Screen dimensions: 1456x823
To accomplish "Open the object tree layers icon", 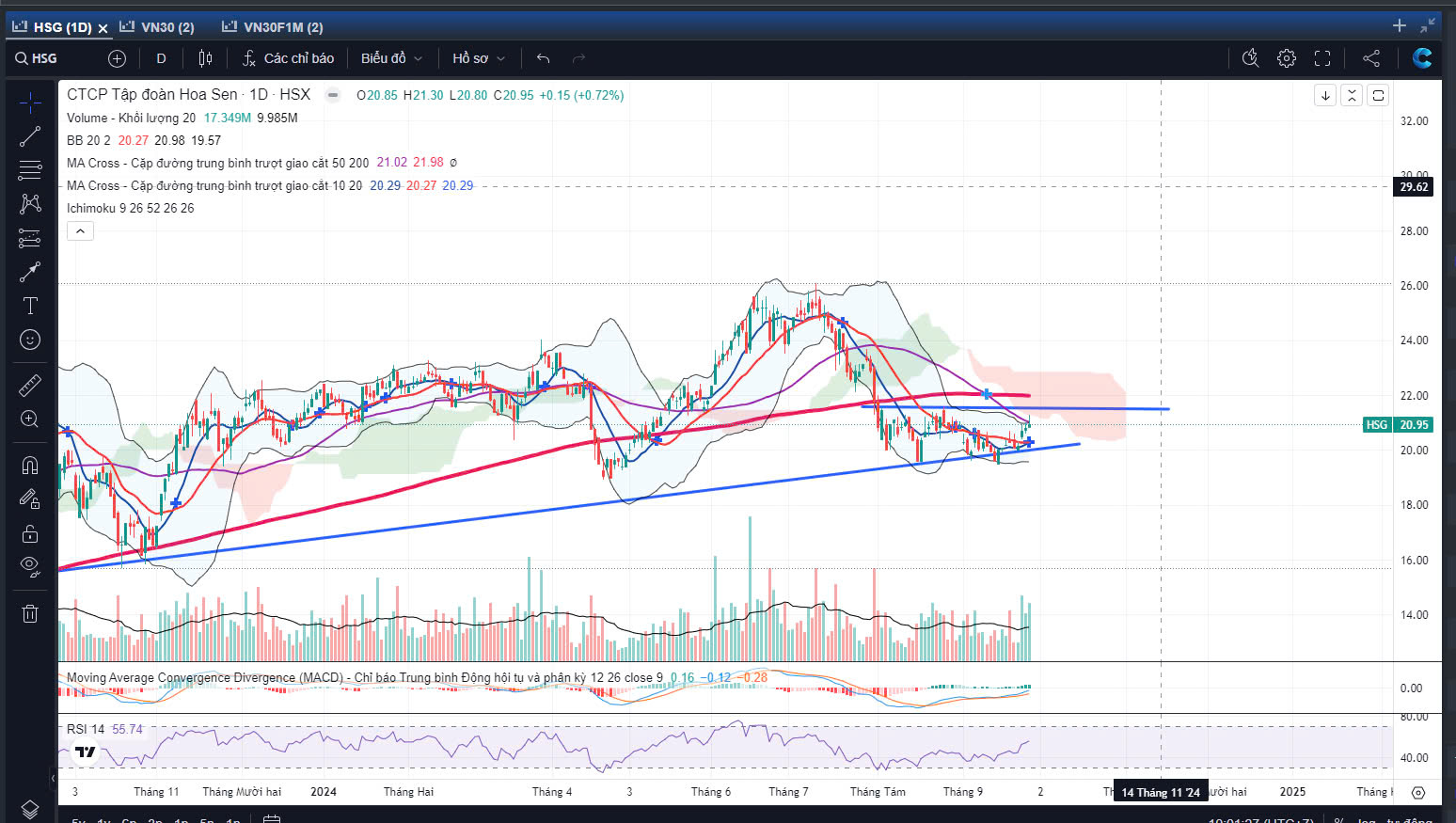I will click(30, 810).
